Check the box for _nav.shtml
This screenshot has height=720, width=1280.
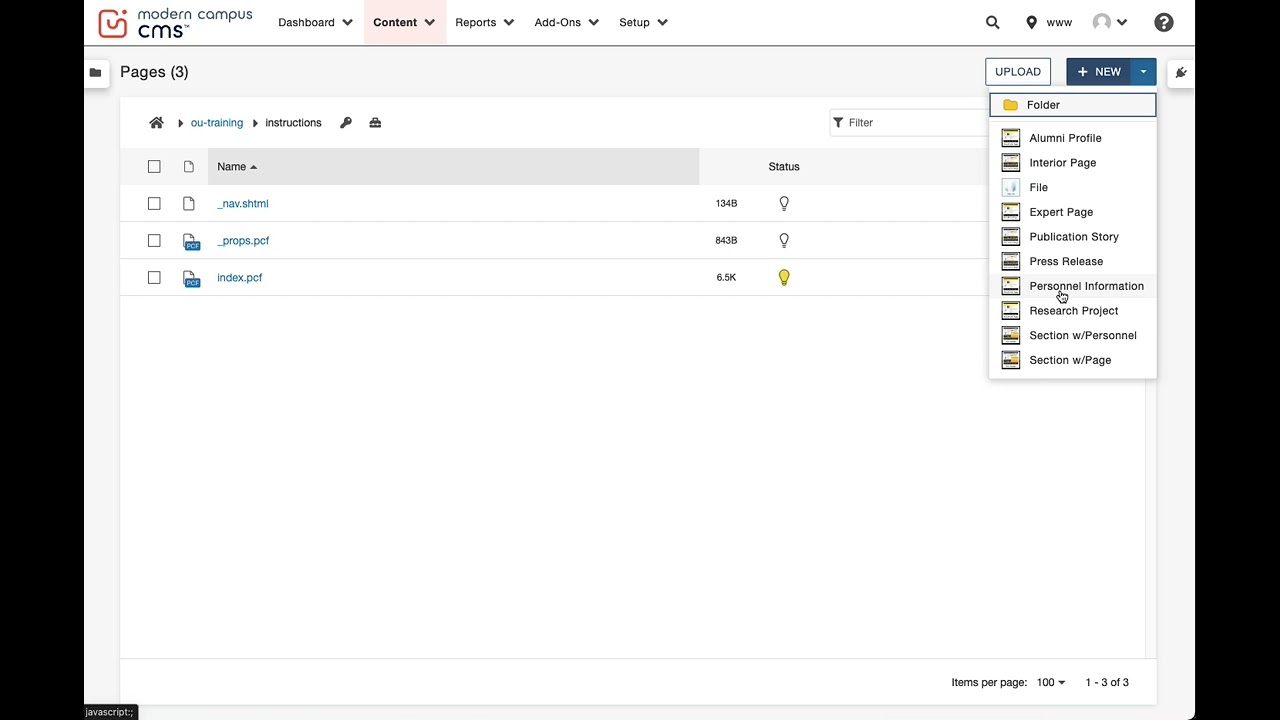(154, 203)
